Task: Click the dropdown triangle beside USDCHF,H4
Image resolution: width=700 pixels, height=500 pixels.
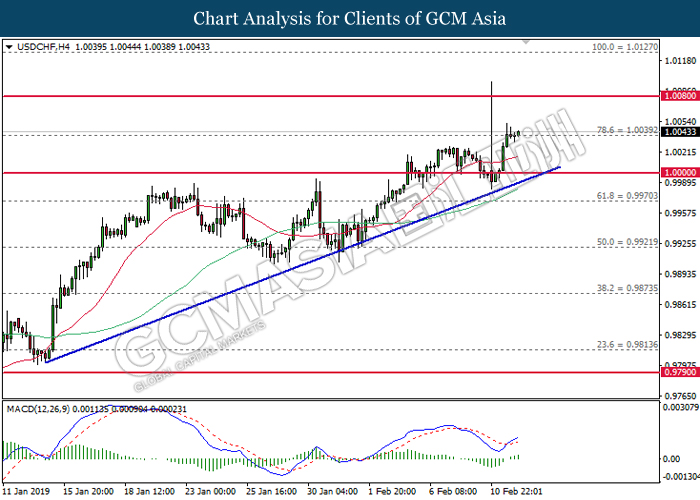Action: [x=9, y=46]
